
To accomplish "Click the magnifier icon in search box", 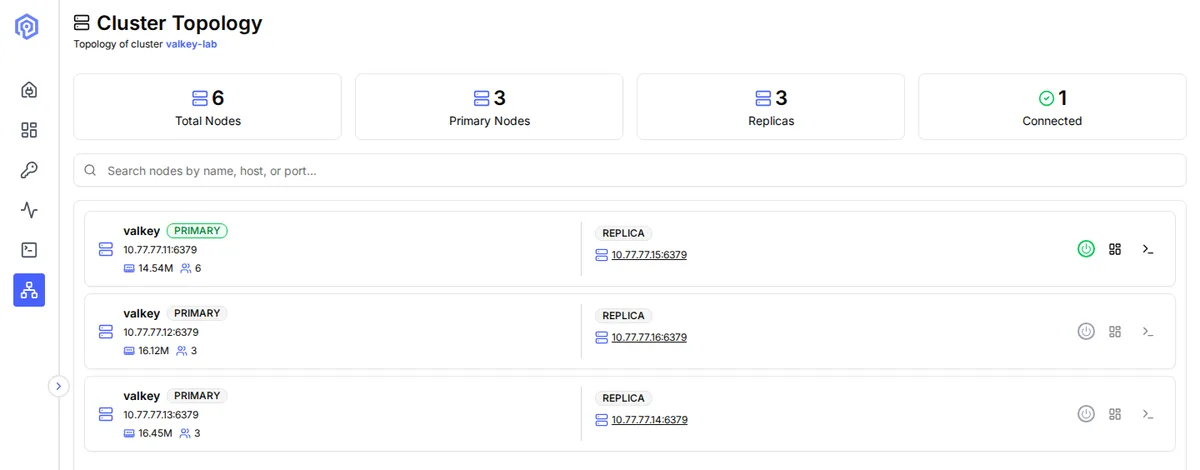I will coord(90,170).
